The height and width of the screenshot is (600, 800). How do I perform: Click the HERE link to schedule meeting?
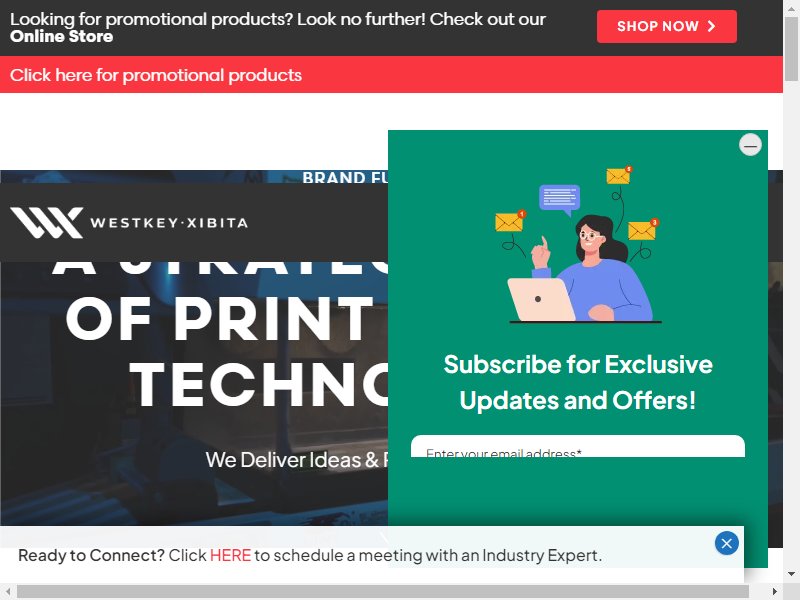[x=230, y=555]
